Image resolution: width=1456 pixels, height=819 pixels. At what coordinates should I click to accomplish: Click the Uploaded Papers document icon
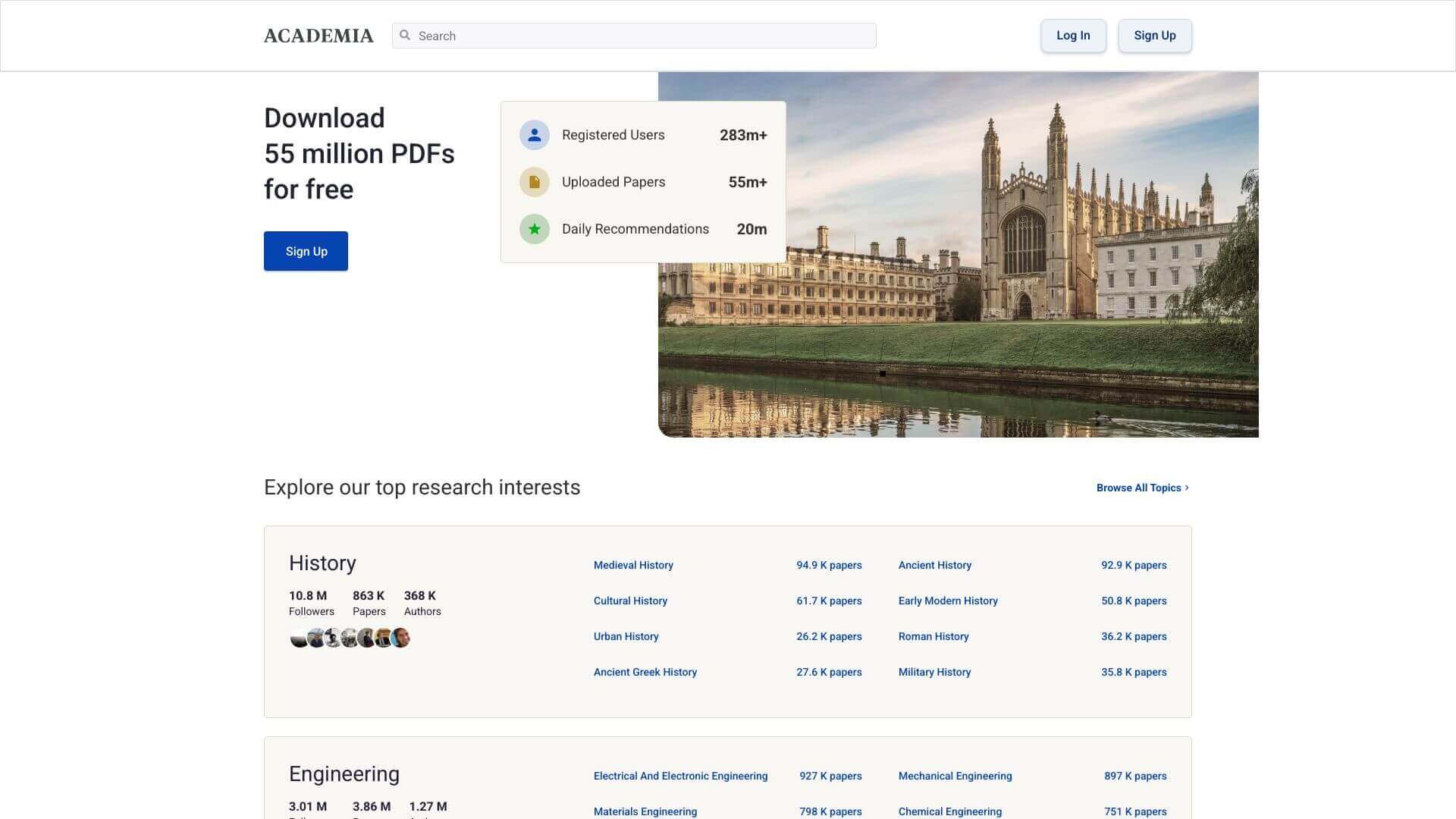pyautogui.click(x=534, y=182)
